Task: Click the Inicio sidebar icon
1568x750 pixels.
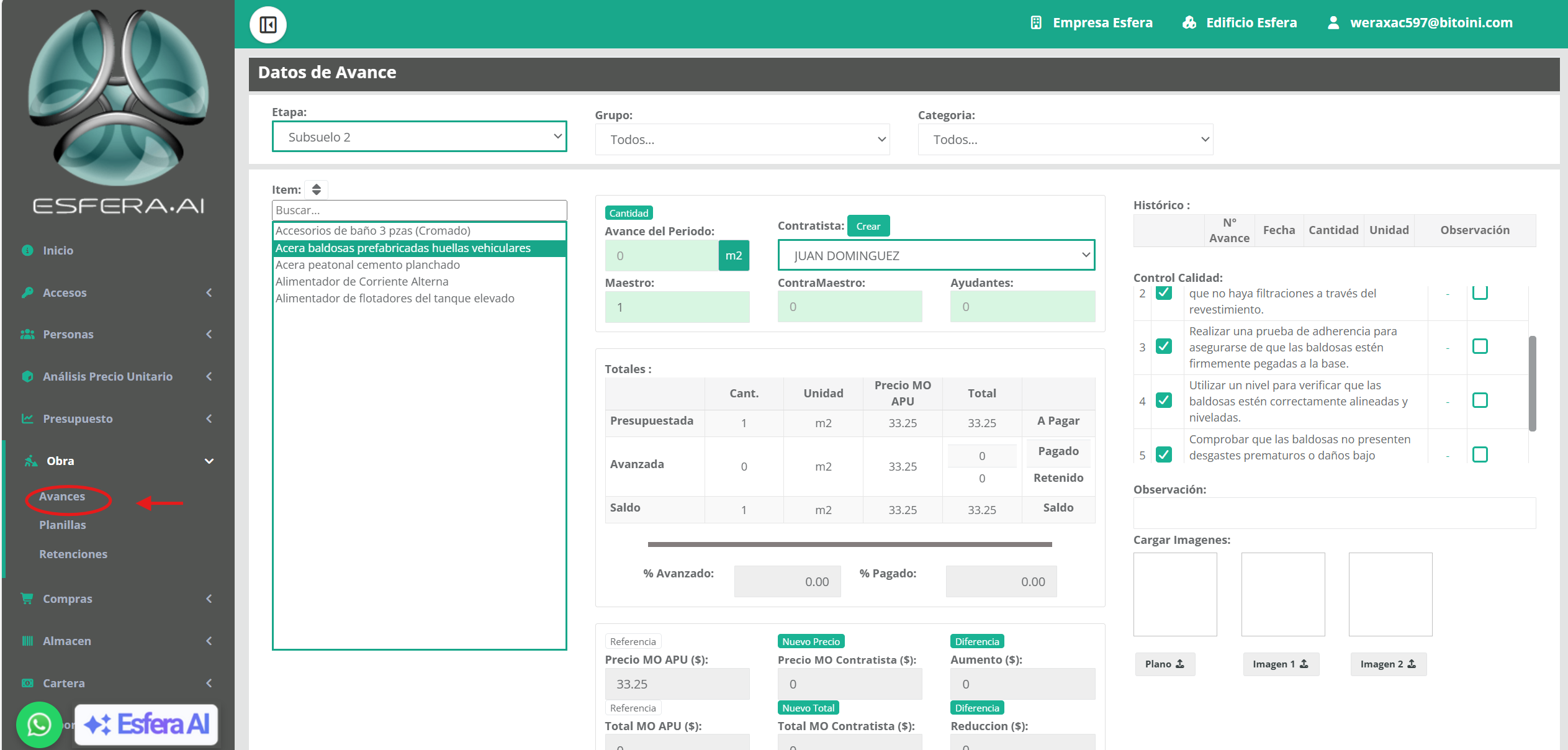Action: 27,250
